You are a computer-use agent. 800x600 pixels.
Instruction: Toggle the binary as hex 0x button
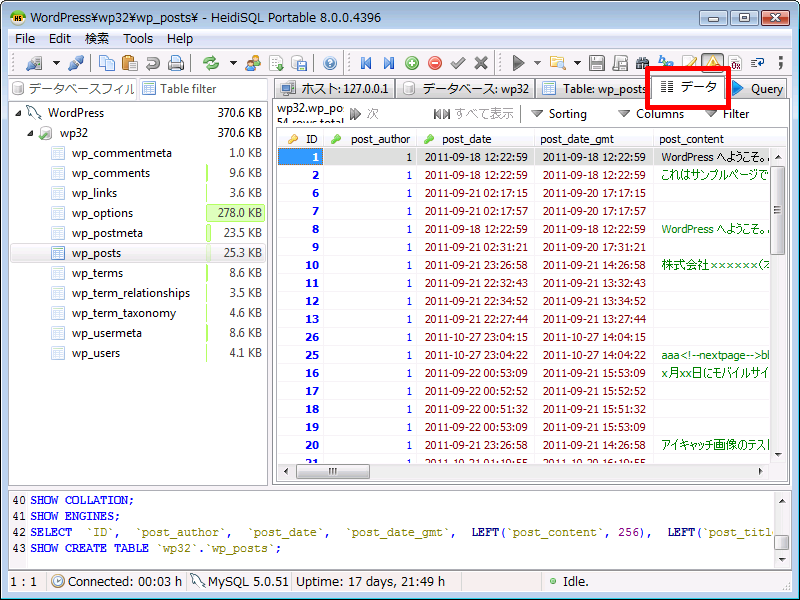pos(735,63)
